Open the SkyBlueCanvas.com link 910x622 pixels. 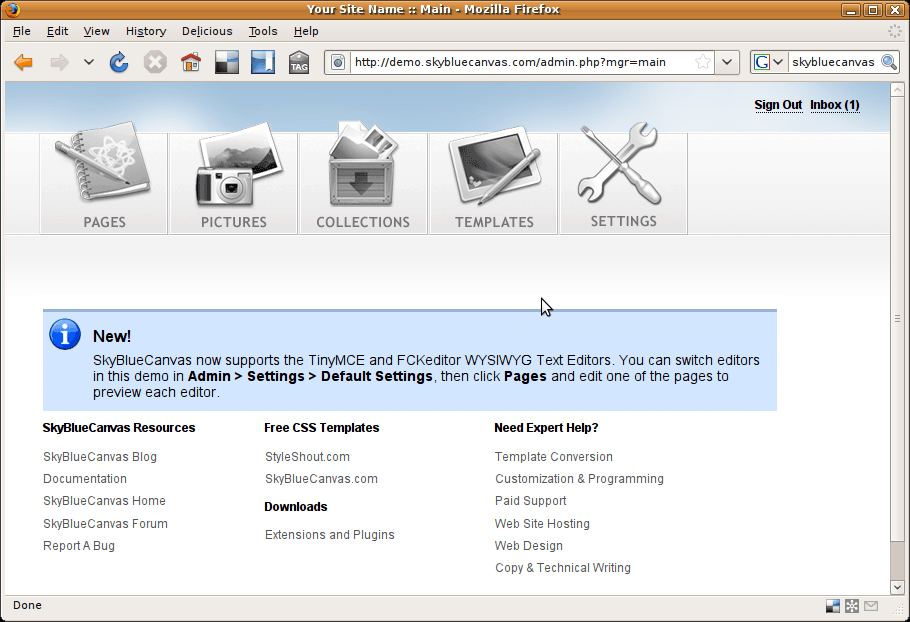click(321, 479)
